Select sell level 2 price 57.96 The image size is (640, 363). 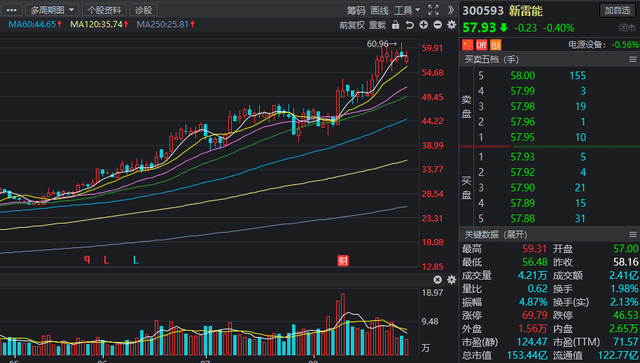(x=522, y=122)
